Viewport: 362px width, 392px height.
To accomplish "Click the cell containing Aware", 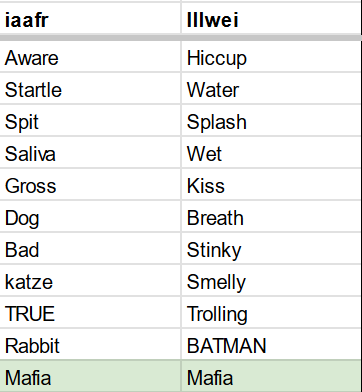I will [x=90, y=56].
